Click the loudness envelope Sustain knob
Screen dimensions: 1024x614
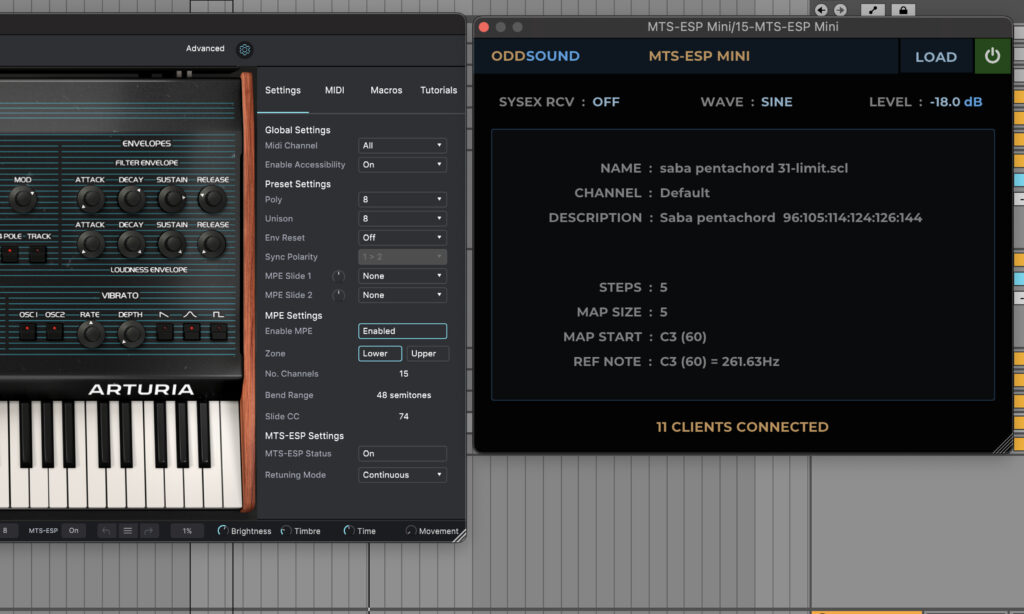pyautogui.click(x=172, y=244)
